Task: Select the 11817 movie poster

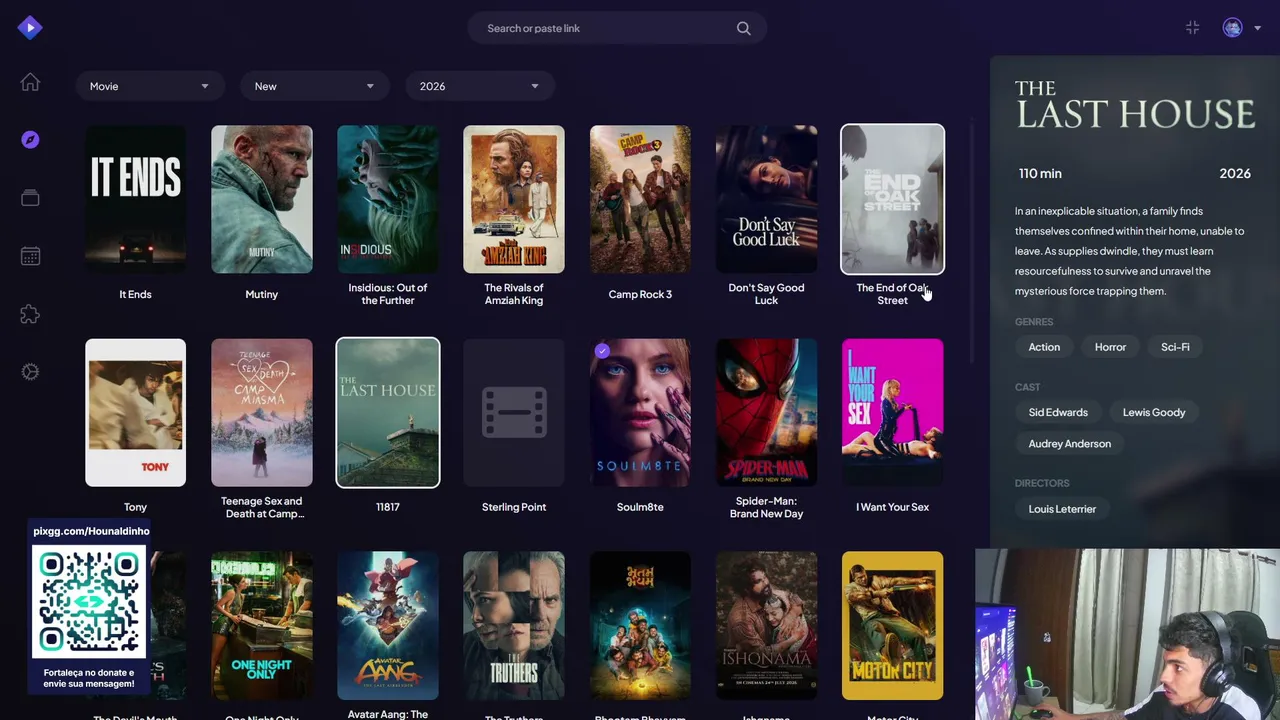Action: point(388,412)
